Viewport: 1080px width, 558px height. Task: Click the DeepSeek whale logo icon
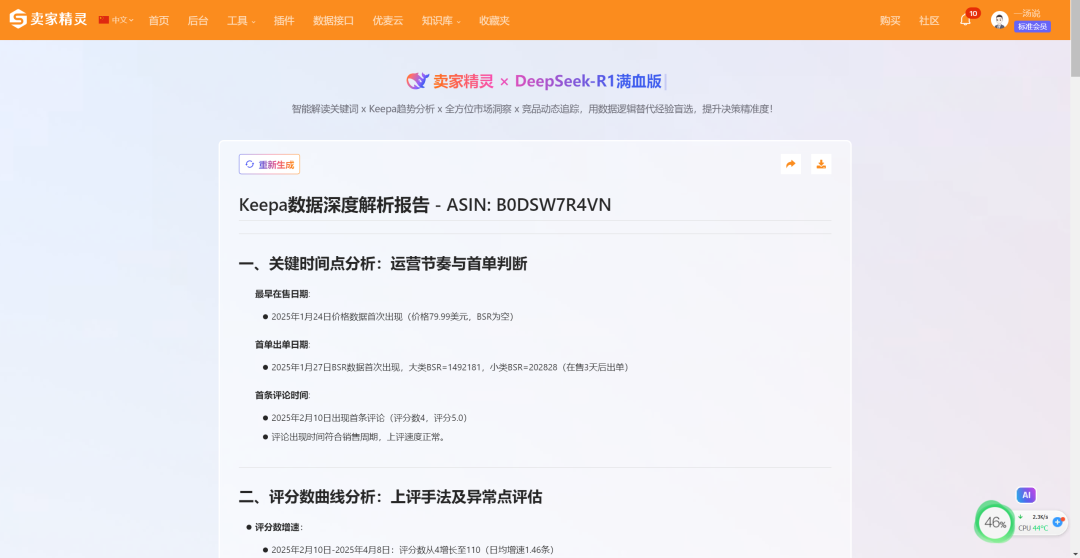point(417,81)
